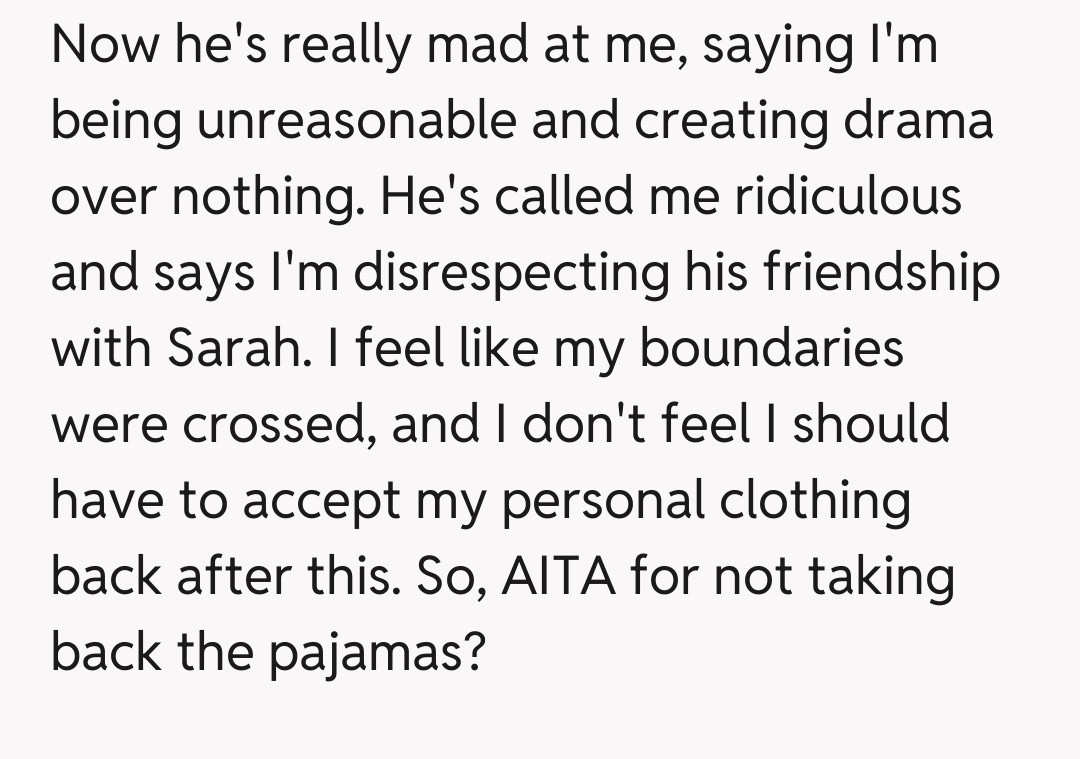The width and height of the screenshot is (1080, 759).
Task: Click on the word "ridiculous"
Action: click(x=848, y=196)
